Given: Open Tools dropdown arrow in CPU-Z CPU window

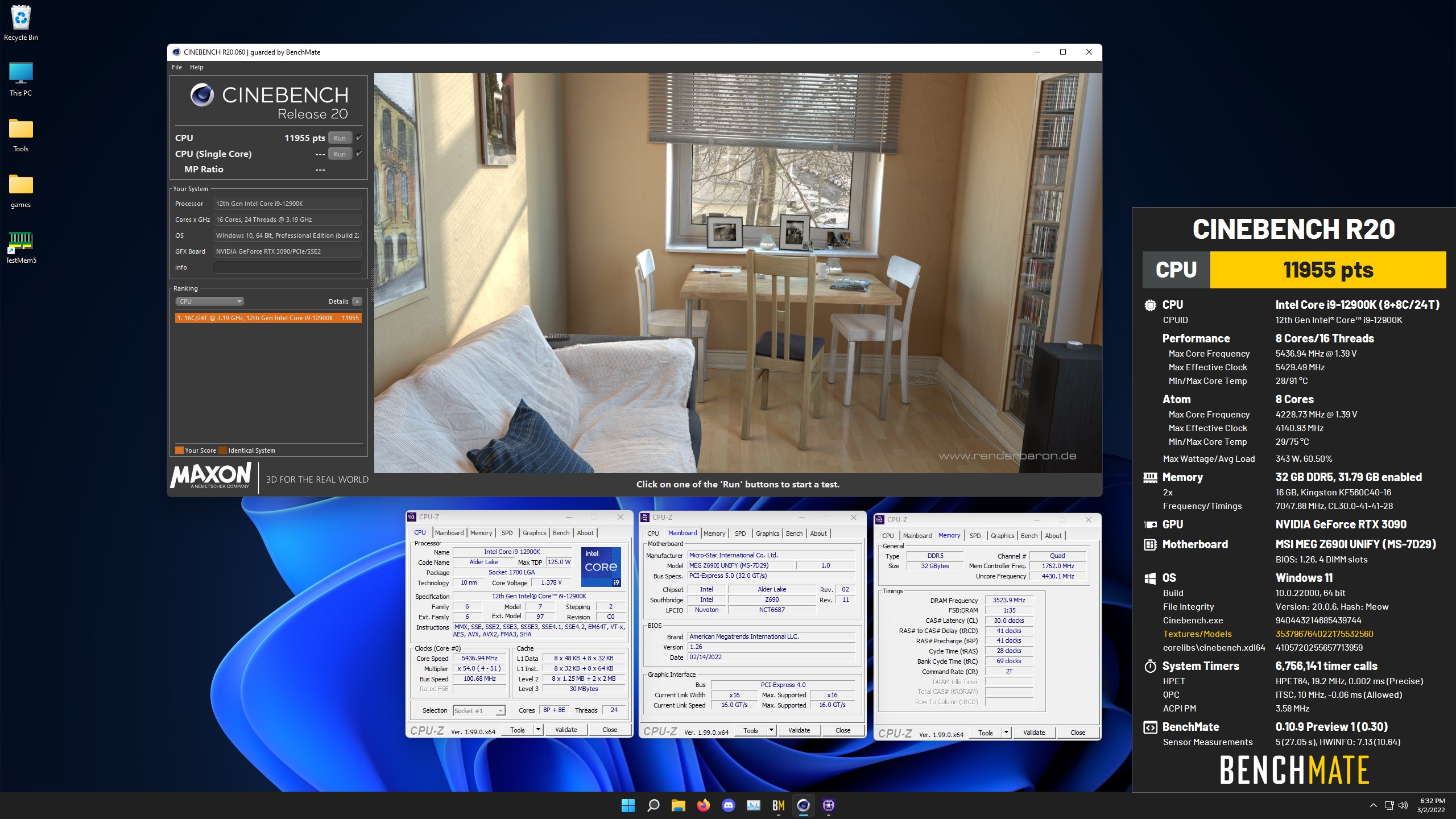Looking at the screenshot, I should [x=538, y=730].
